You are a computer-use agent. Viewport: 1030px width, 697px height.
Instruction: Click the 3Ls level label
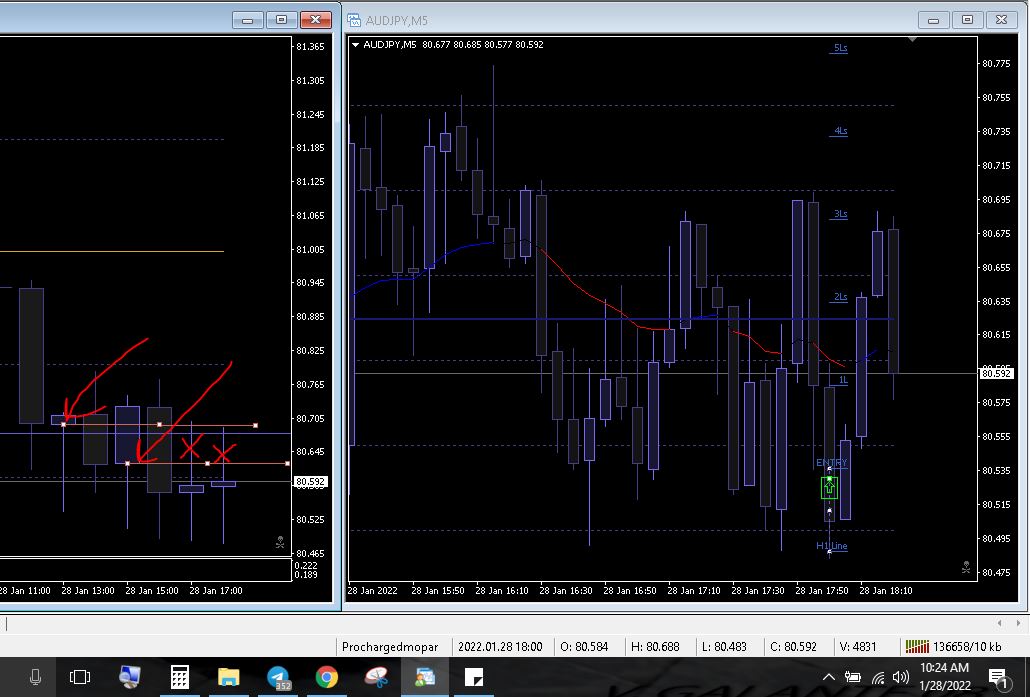coord(840,214)
